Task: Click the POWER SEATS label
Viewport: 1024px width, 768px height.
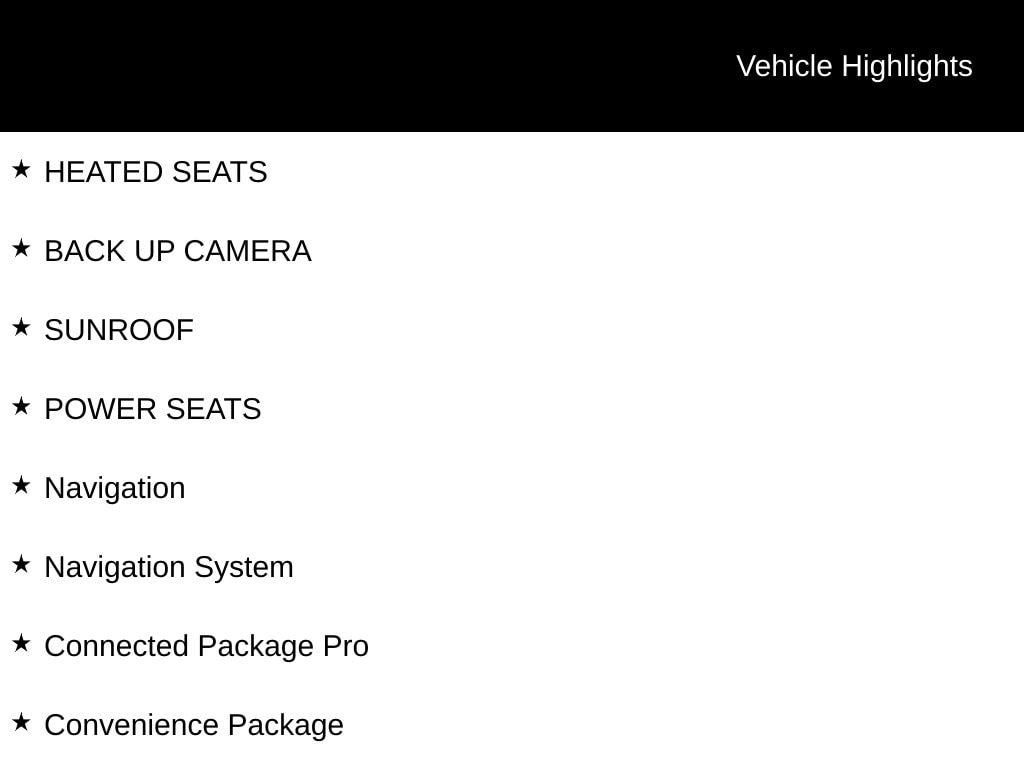Action: [153, 409]
